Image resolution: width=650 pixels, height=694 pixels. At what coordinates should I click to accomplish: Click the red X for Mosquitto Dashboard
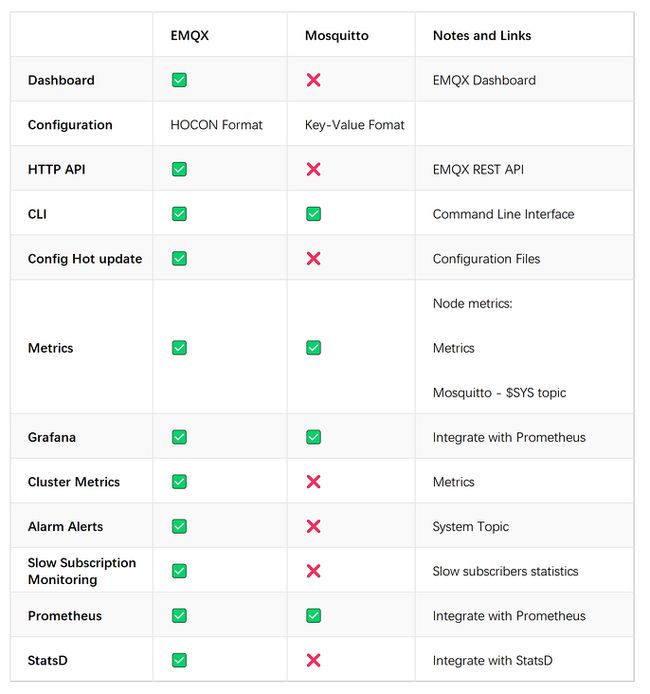tap(313, 80)
